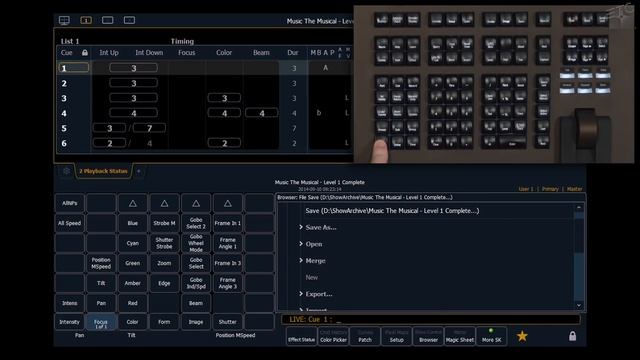Select the Strobe M parameter tile
The height and width of the screenshot is (360, 640).
click(164, 223)
